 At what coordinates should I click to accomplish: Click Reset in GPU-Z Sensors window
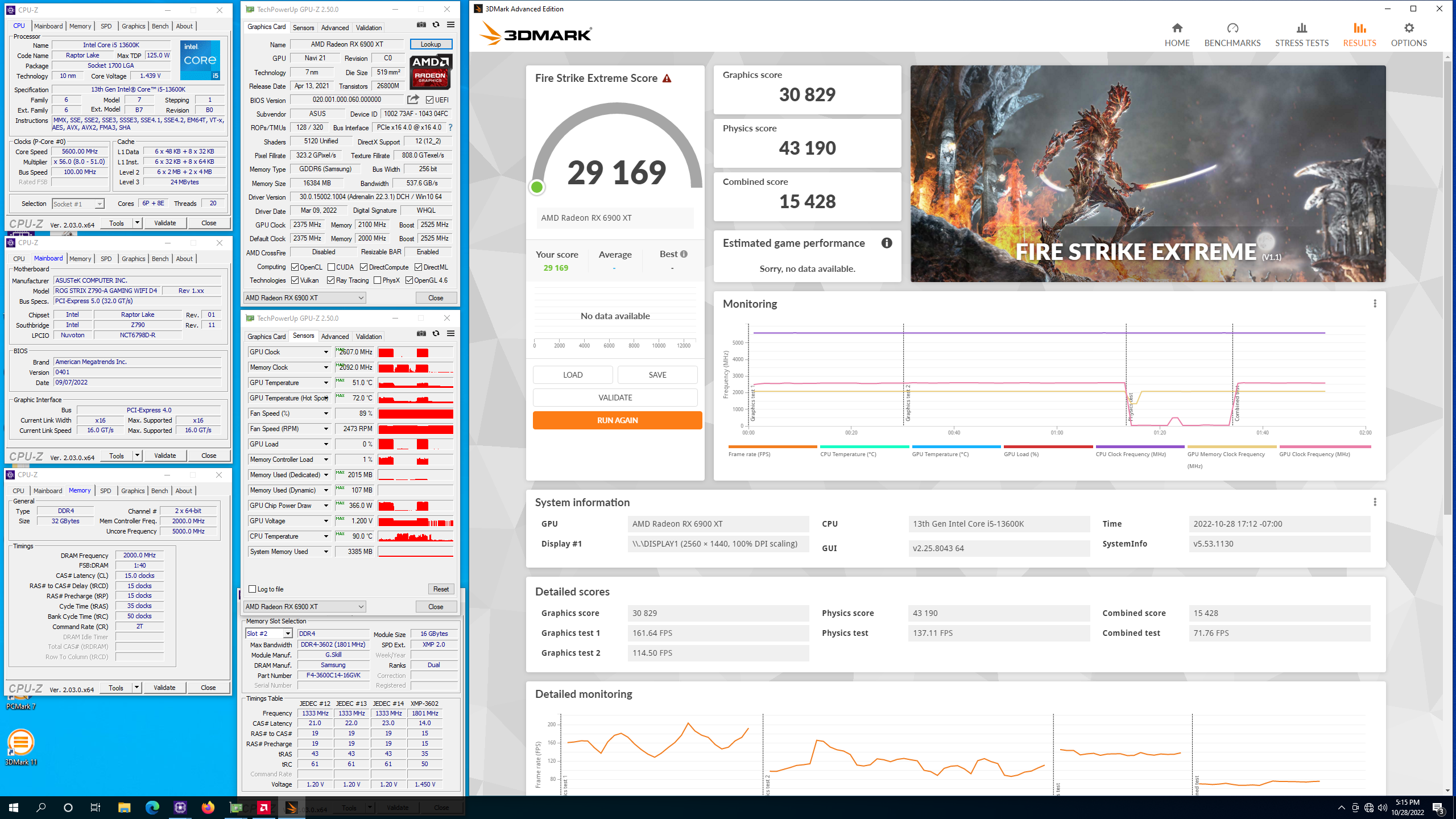(x=441, y=589)
